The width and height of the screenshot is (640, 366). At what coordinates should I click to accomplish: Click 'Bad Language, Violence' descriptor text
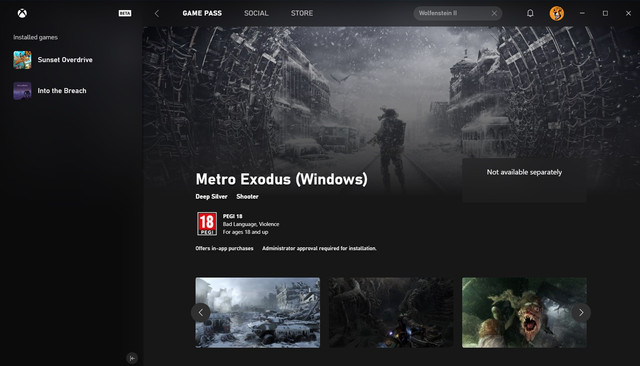tap(251, 224)
